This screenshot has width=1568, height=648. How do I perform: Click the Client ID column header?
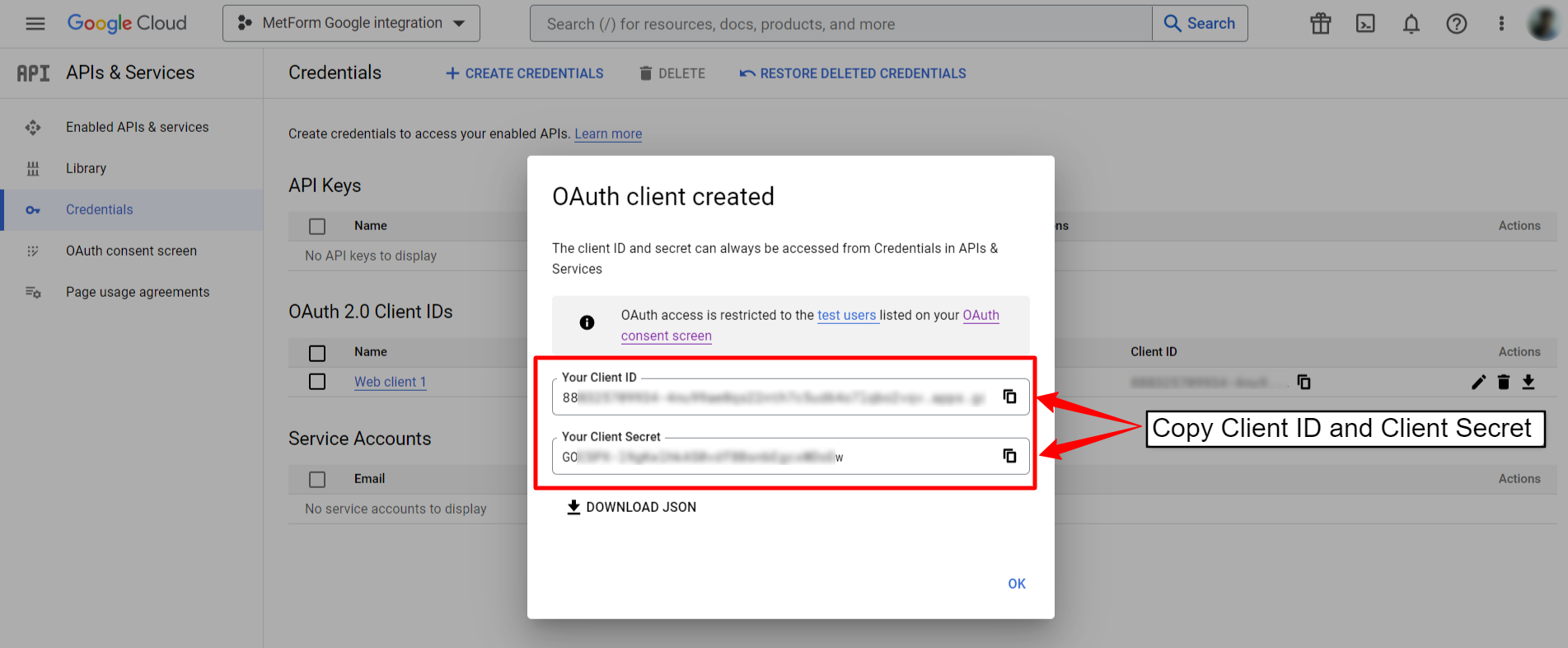1154,352
